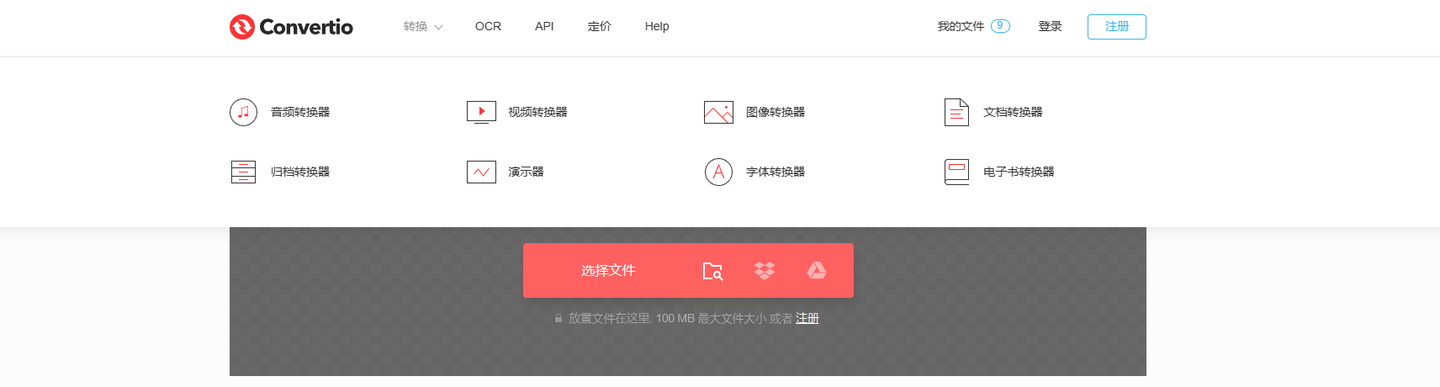The height and width of the screenshot is (387, 1440).
Task: Open the presentation converter chart icon
Action: 481,172
